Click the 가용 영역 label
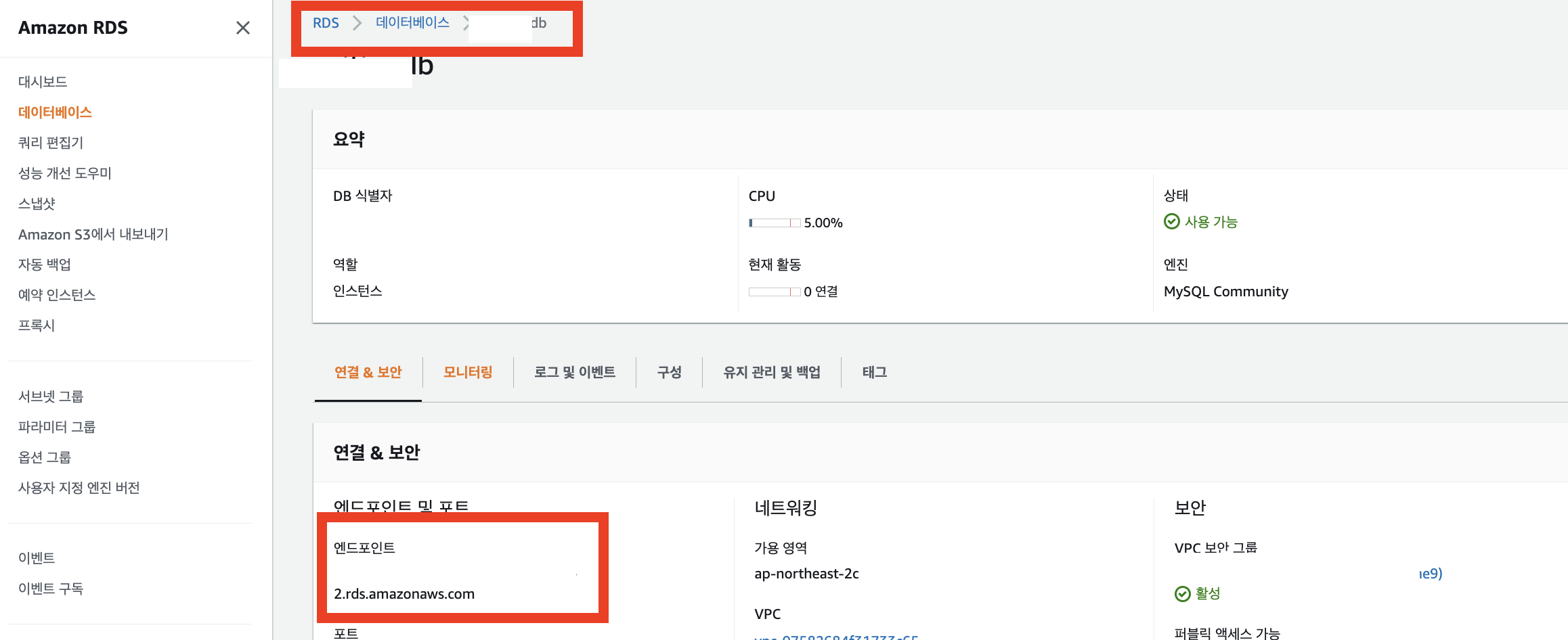1568x640 pixels. [x=781, y=548]
